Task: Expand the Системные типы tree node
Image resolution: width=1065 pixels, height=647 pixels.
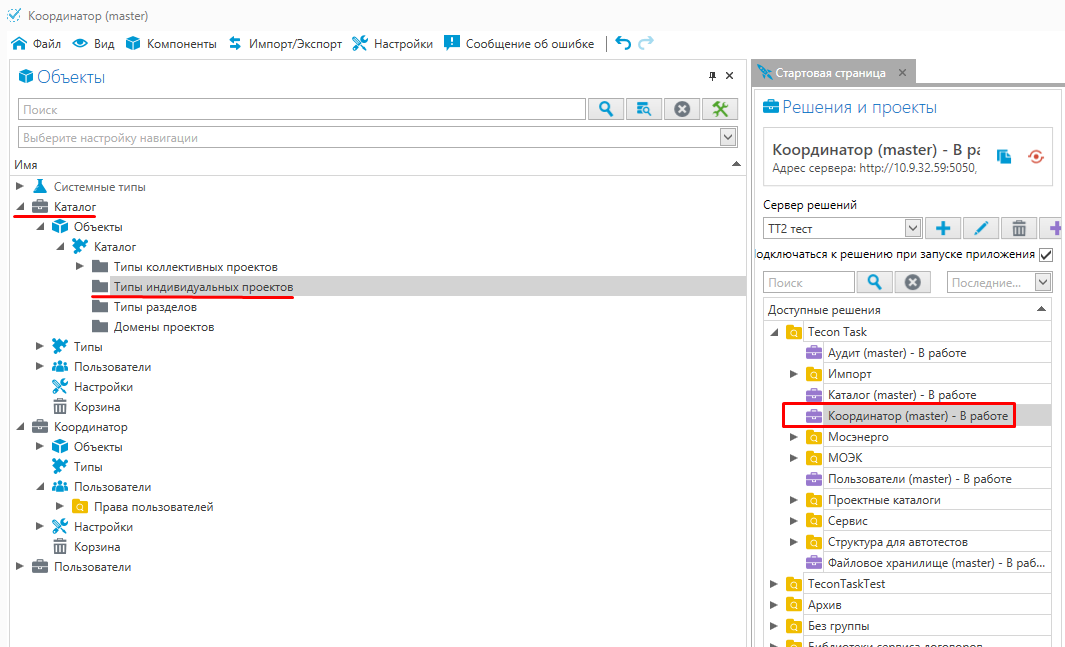Action: click(20, 187)
